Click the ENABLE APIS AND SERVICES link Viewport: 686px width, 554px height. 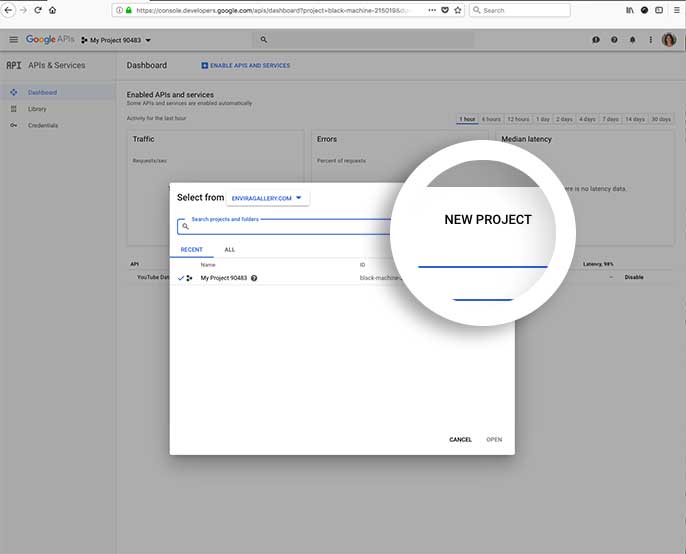click(x=246, y=66)
